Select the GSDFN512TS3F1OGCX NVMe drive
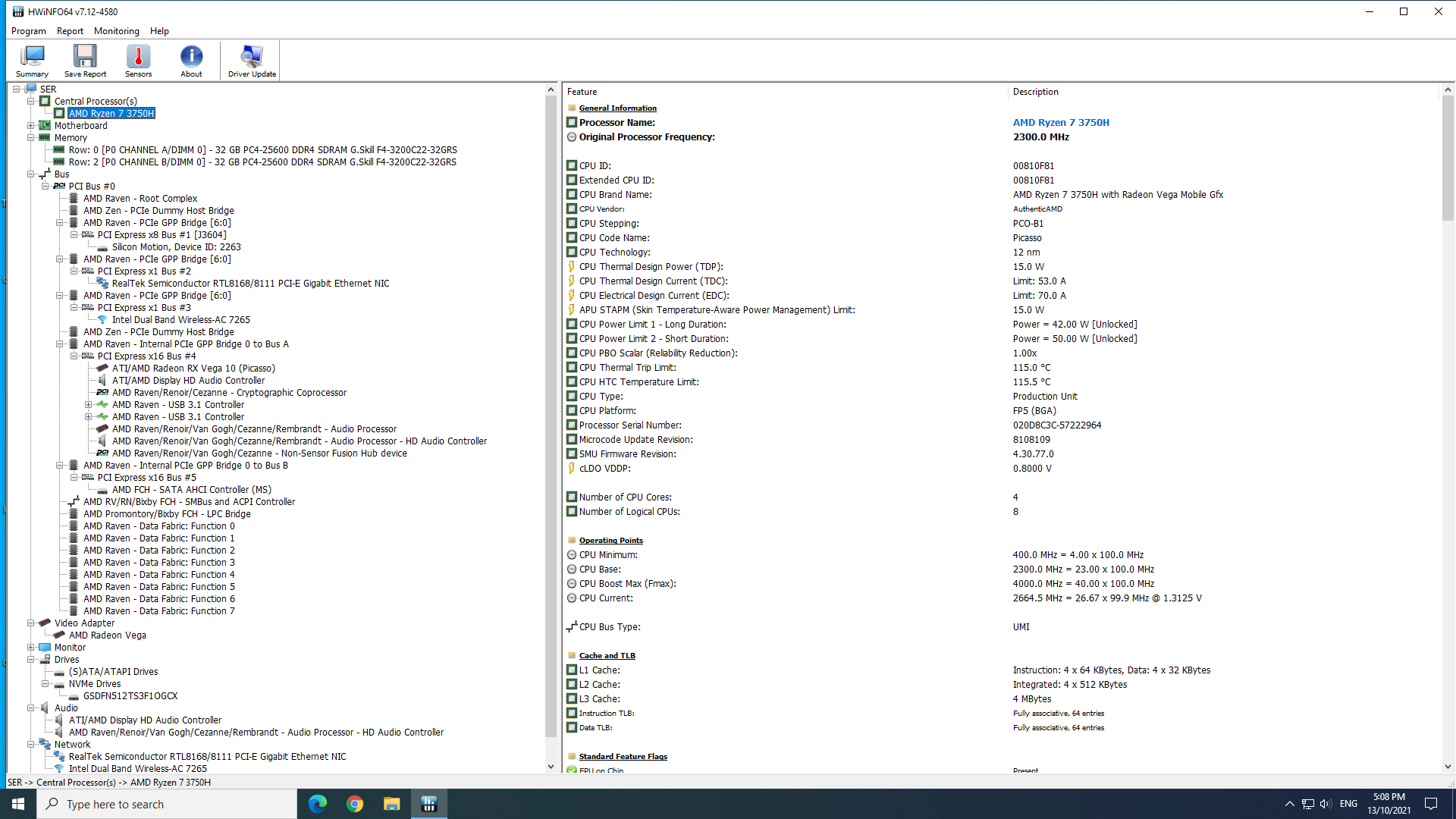The image size is (1456, 819). click(130, 696)
